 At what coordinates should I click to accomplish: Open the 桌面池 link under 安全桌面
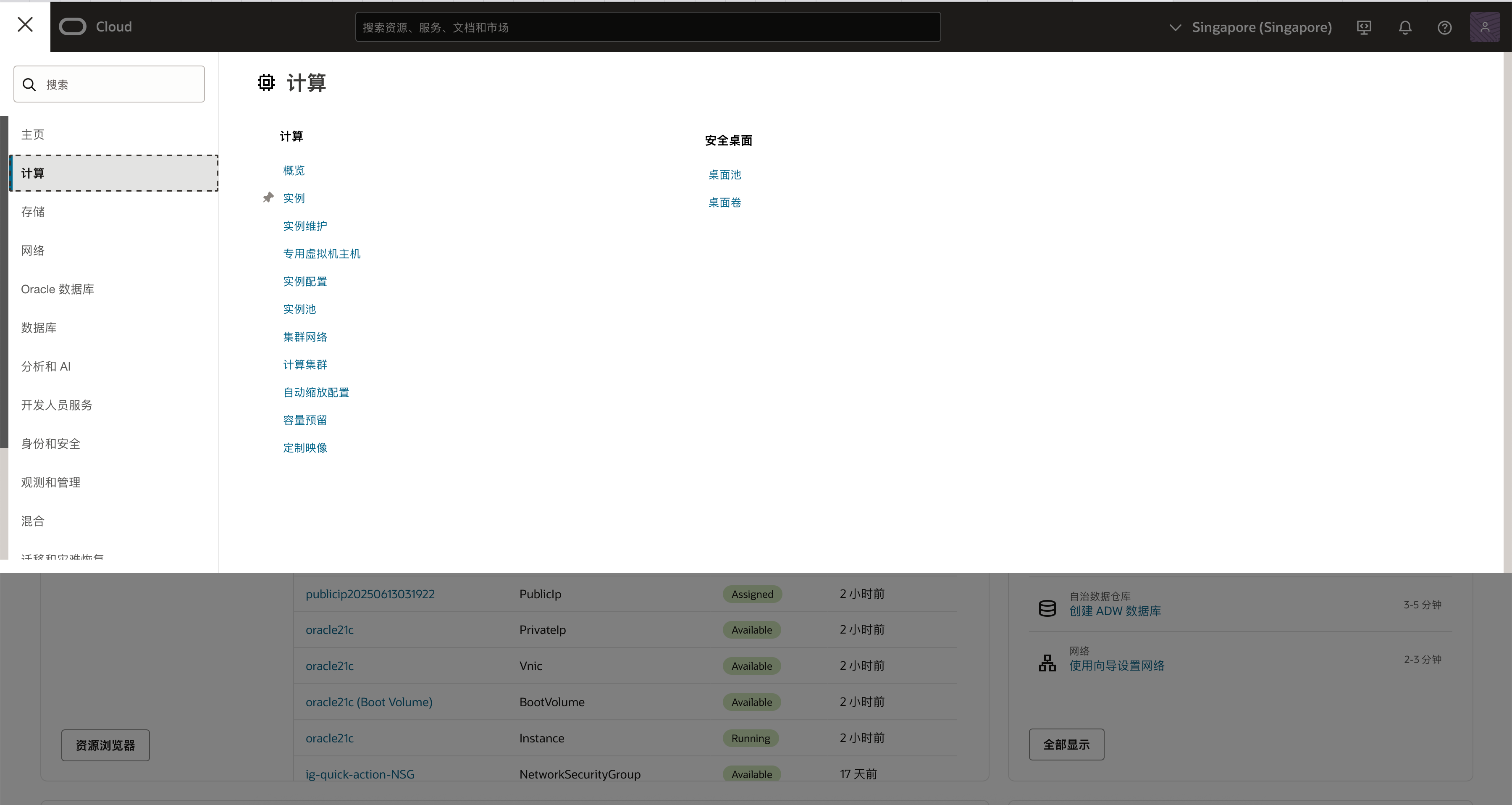point(724,175)
